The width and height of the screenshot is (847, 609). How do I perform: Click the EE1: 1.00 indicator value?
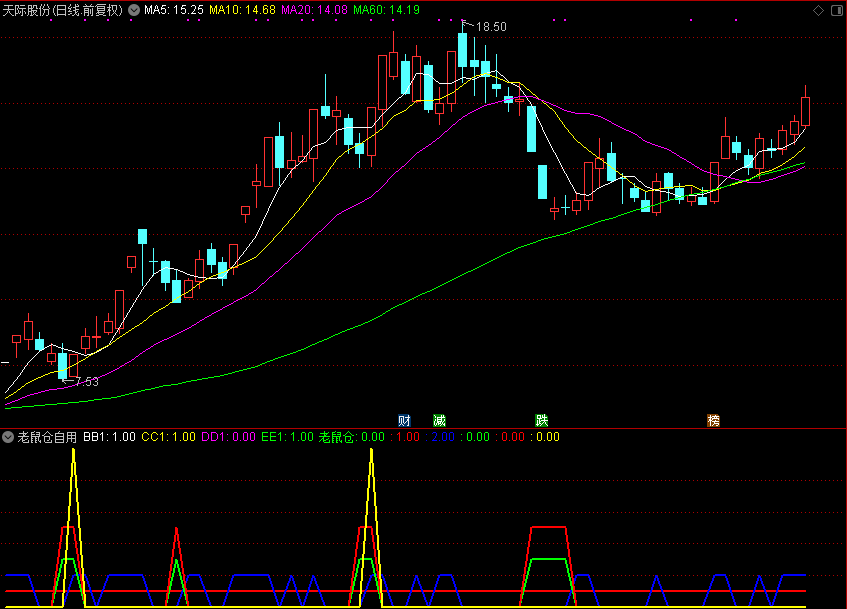point(287,437)
